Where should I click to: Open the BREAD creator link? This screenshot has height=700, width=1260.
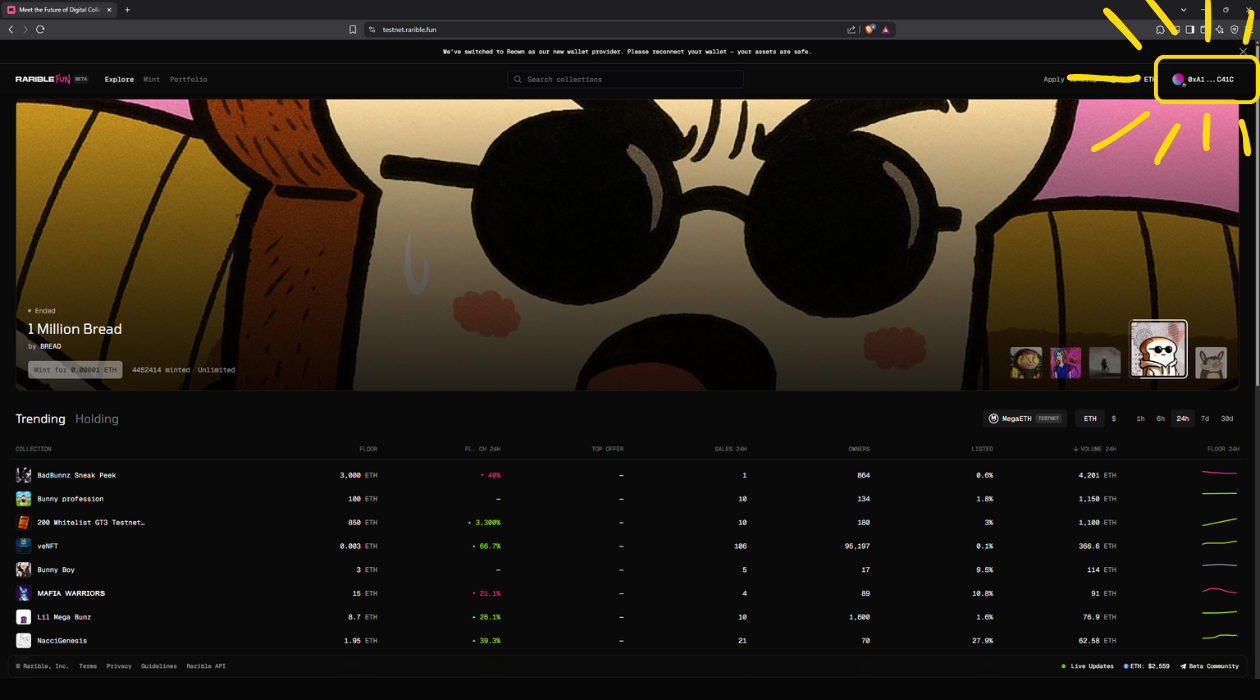(50, 346)
